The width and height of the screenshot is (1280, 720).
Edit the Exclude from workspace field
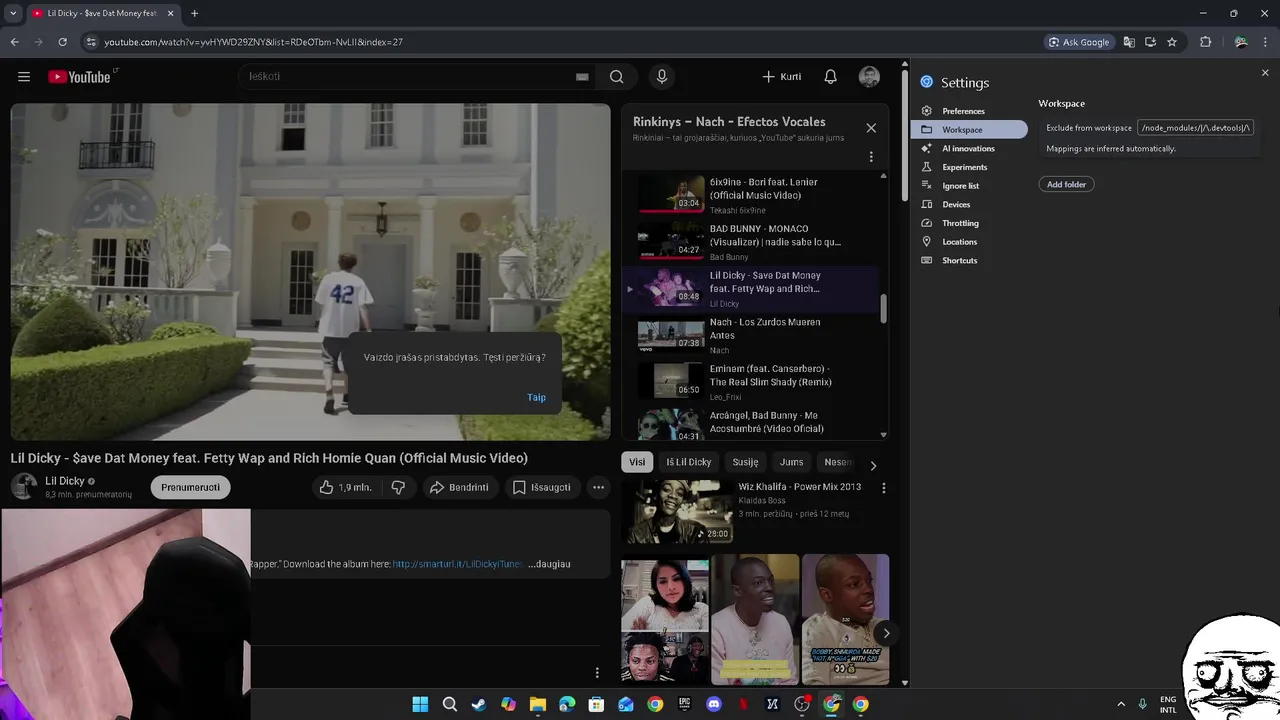tap(1196, 128)
